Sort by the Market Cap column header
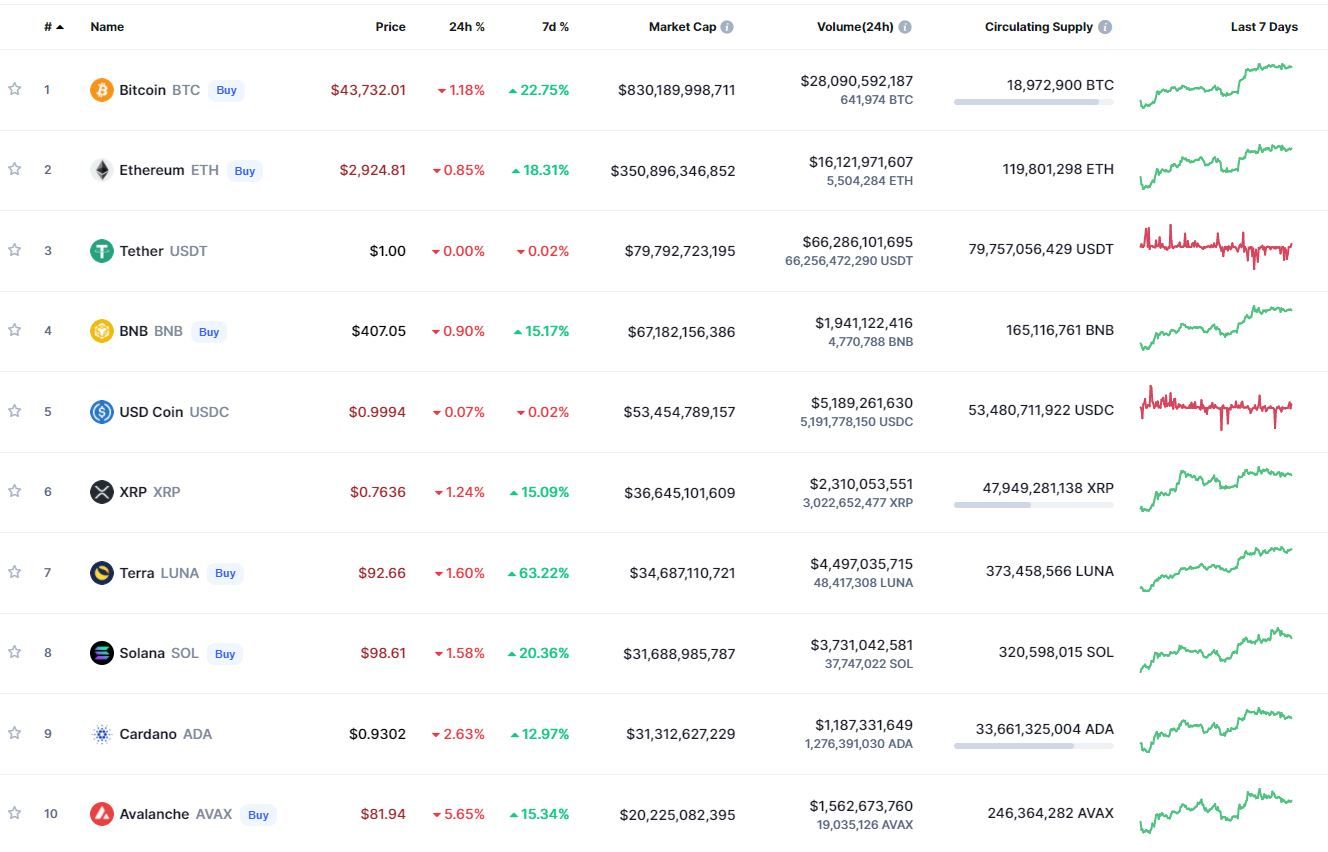The width and height of the screenshot is (1328, 852). point(682,27)
